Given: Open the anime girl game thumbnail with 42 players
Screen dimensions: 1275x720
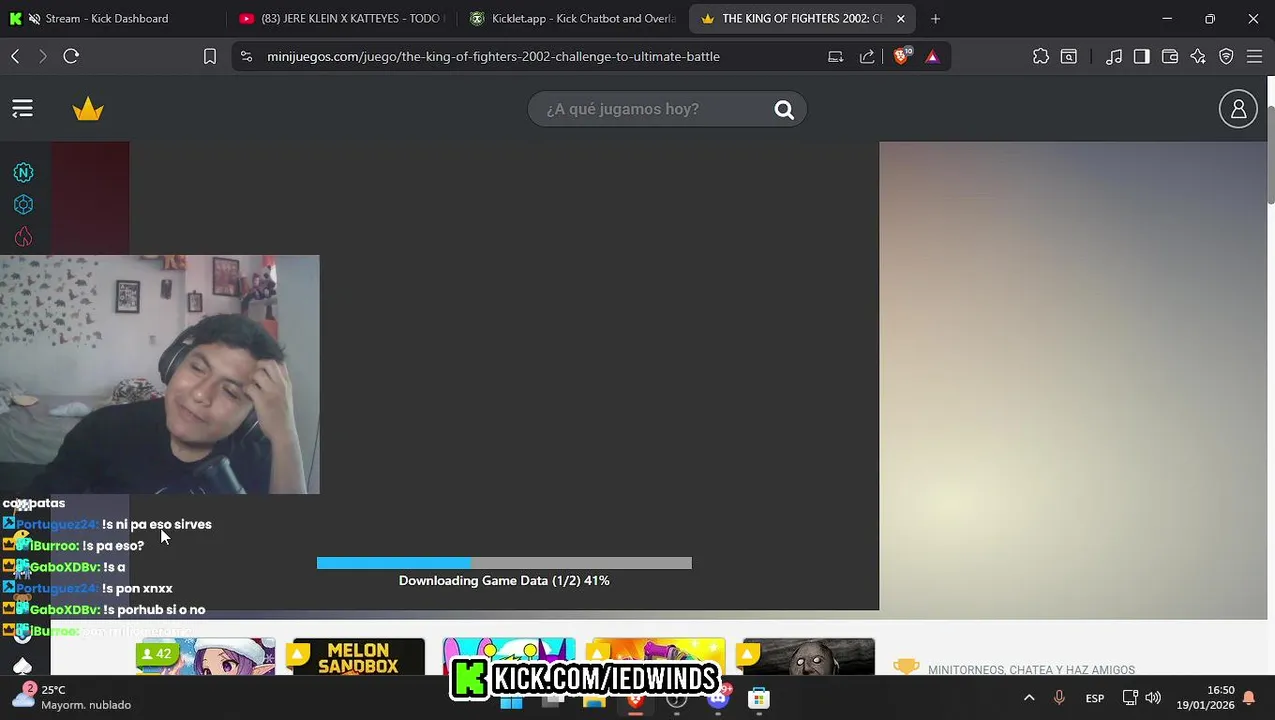Looking at the screenshot, I should pyautogui.click(x=205, y=656).
